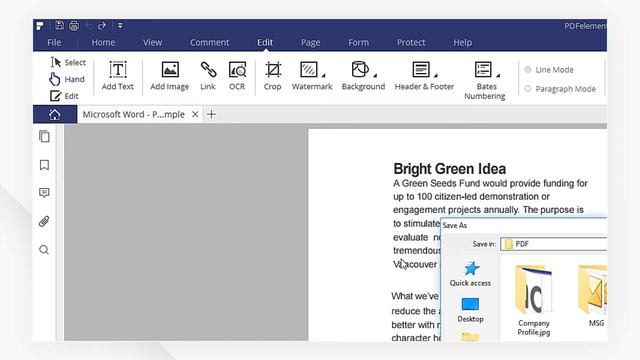Print using the printer icon in the quick toolbar
This screenshot has height=360, width=640.
74,26
